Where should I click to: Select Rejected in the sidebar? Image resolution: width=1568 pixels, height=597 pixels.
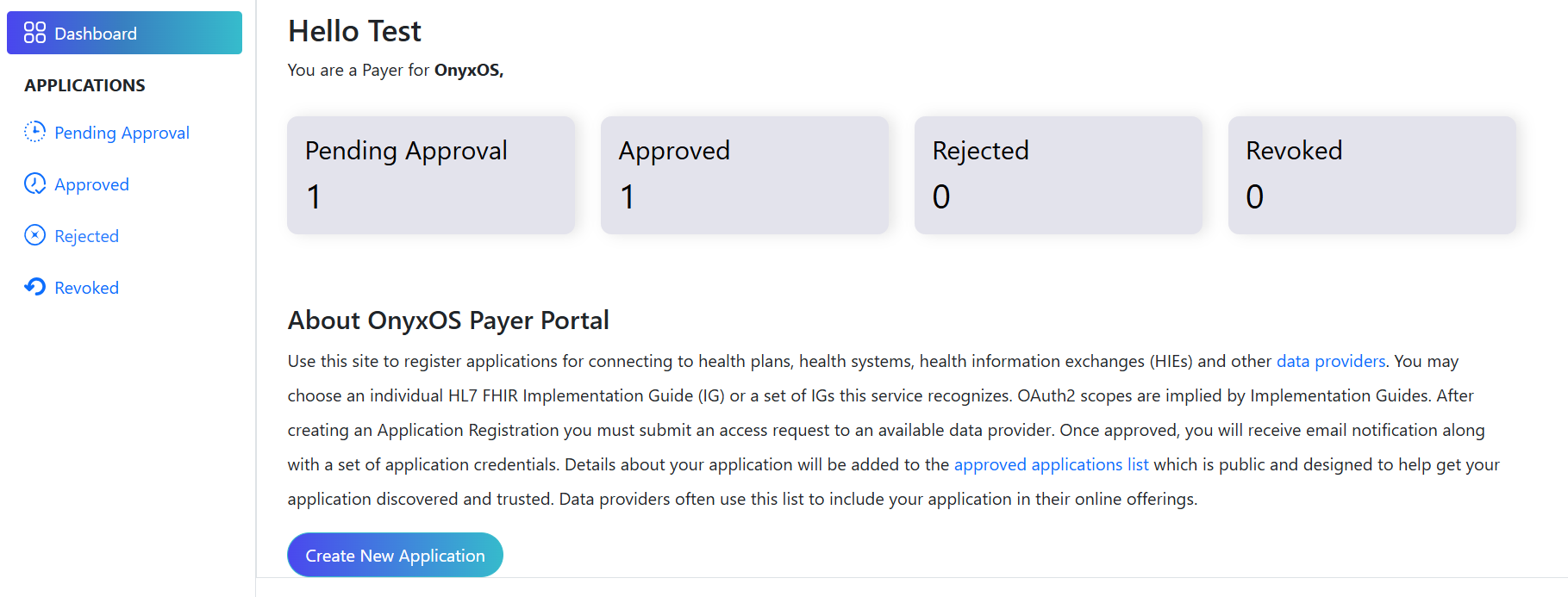86,236
